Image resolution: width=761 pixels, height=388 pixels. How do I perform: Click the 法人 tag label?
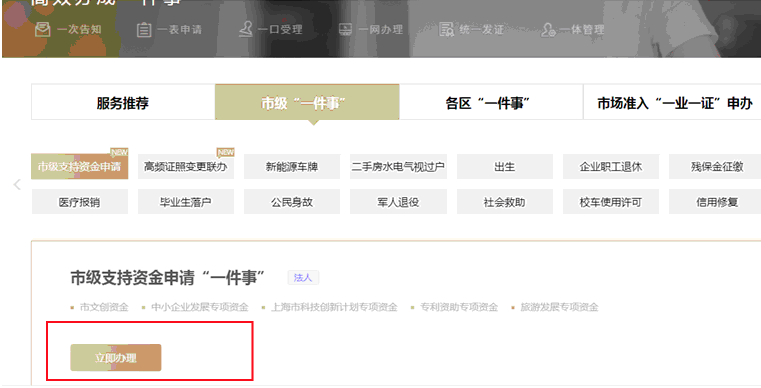303,277
